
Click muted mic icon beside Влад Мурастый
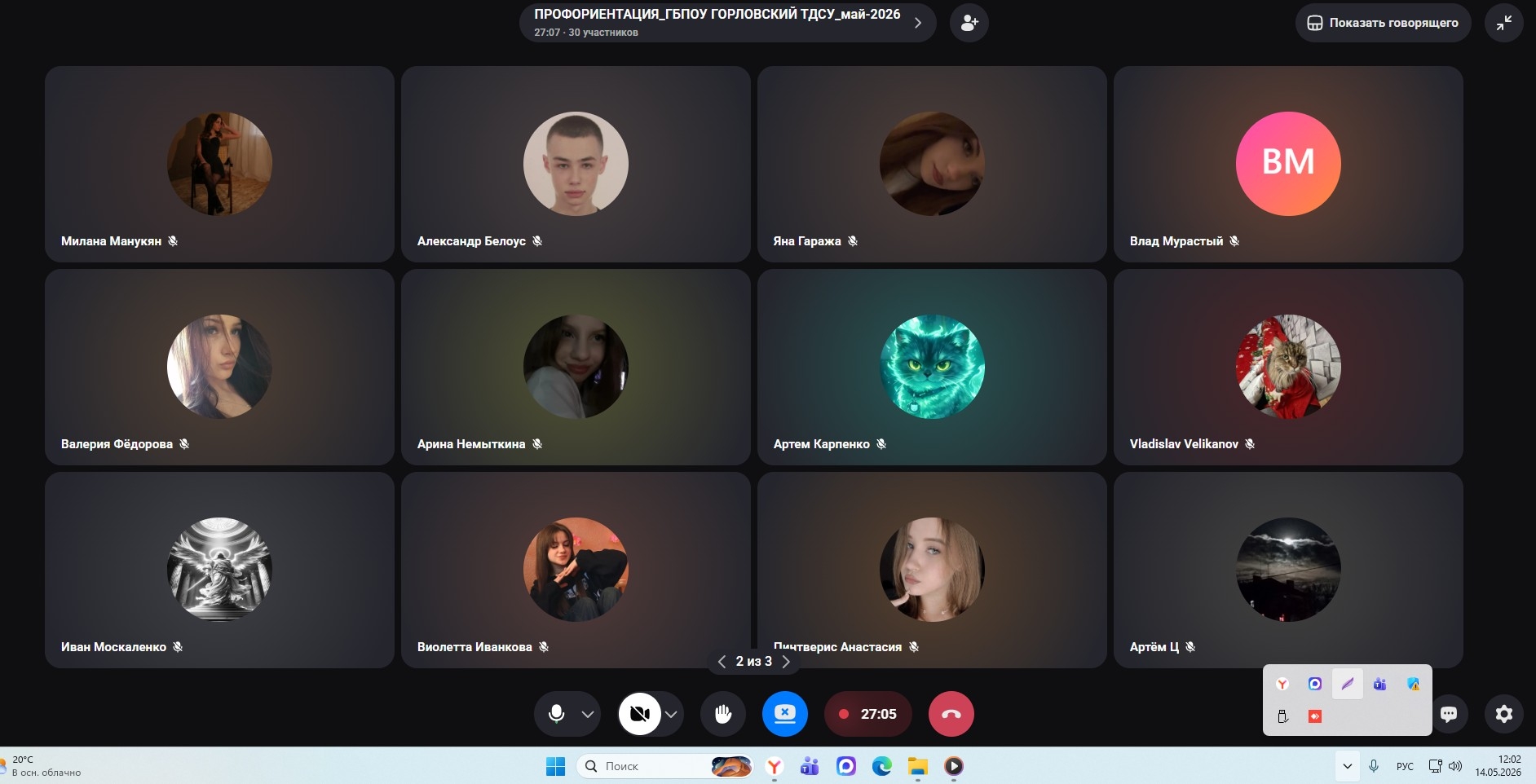coord(1234,241)
